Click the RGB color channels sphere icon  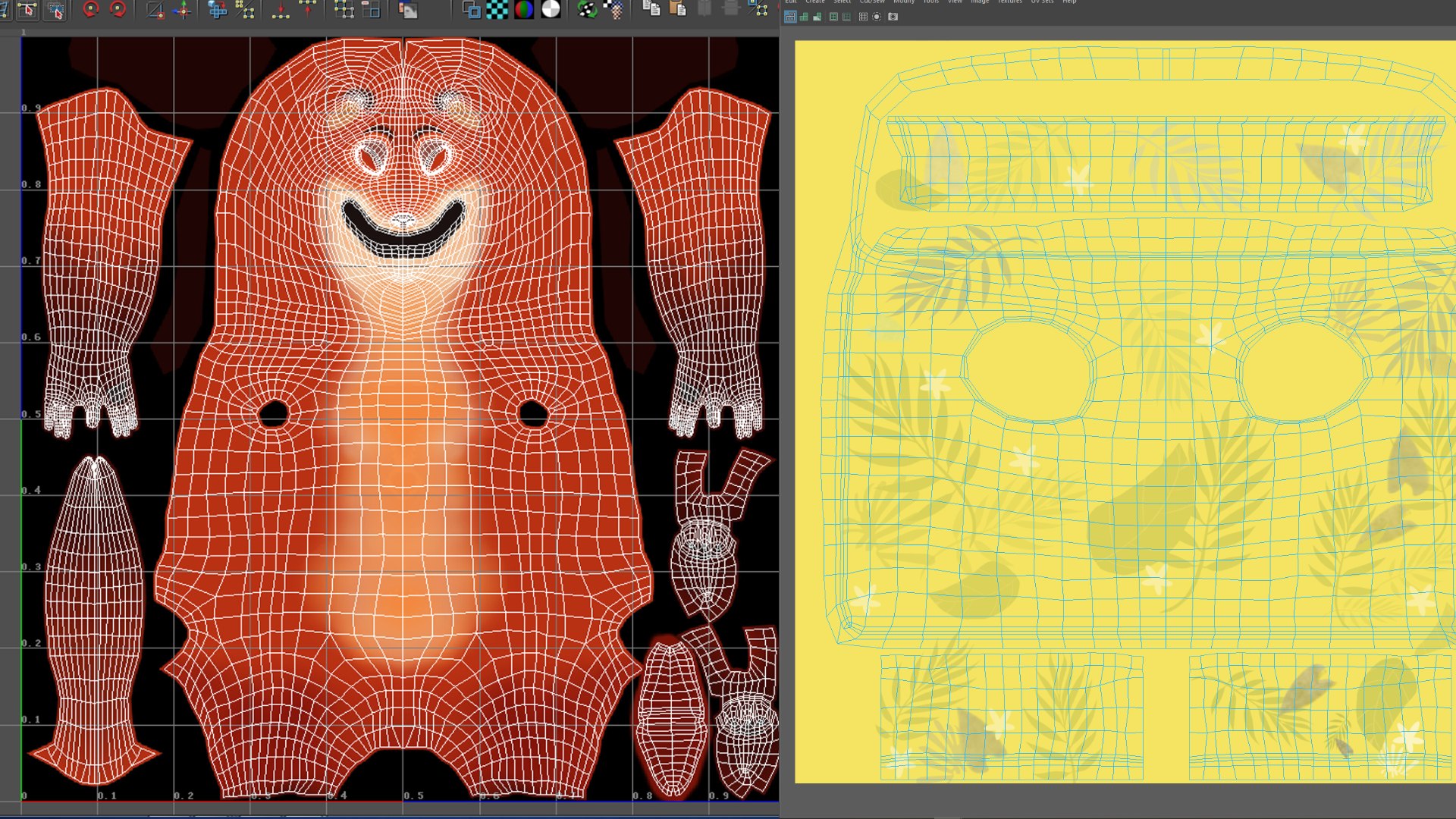[x=524, y=9]
